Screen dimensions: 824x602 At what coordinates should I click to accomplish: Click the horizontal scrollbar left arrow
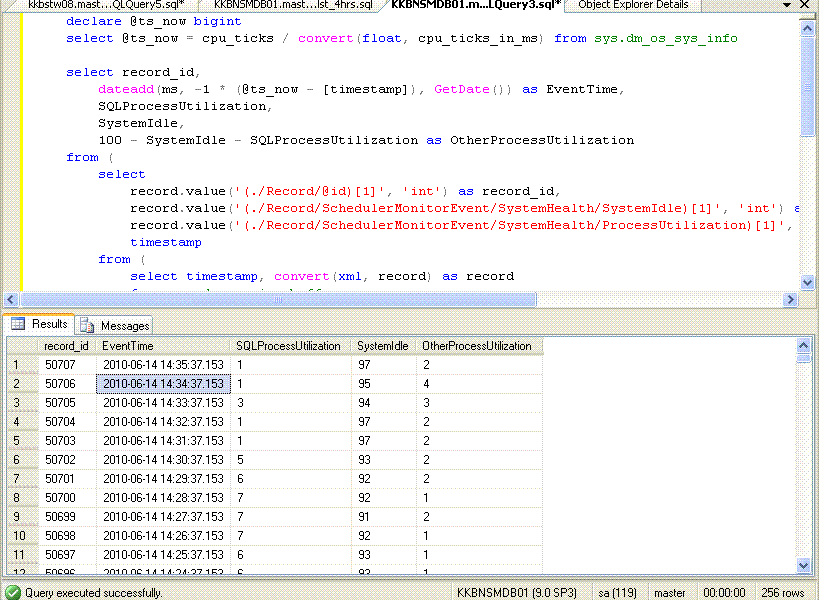(8, 299)
